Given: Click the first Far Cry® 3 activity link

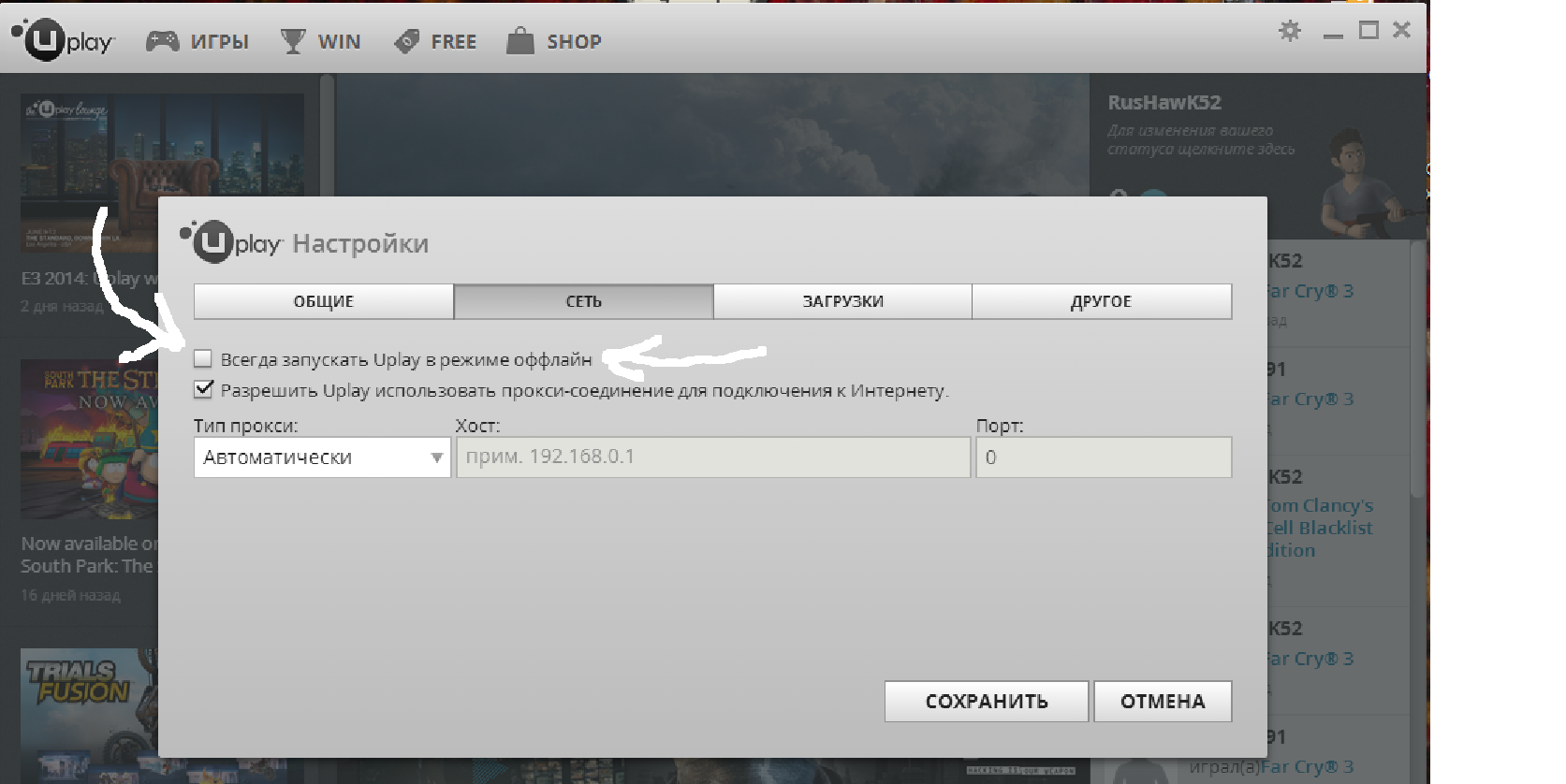Looking at the screenshot, I should pyautogui.click(x=1310, y=291).
